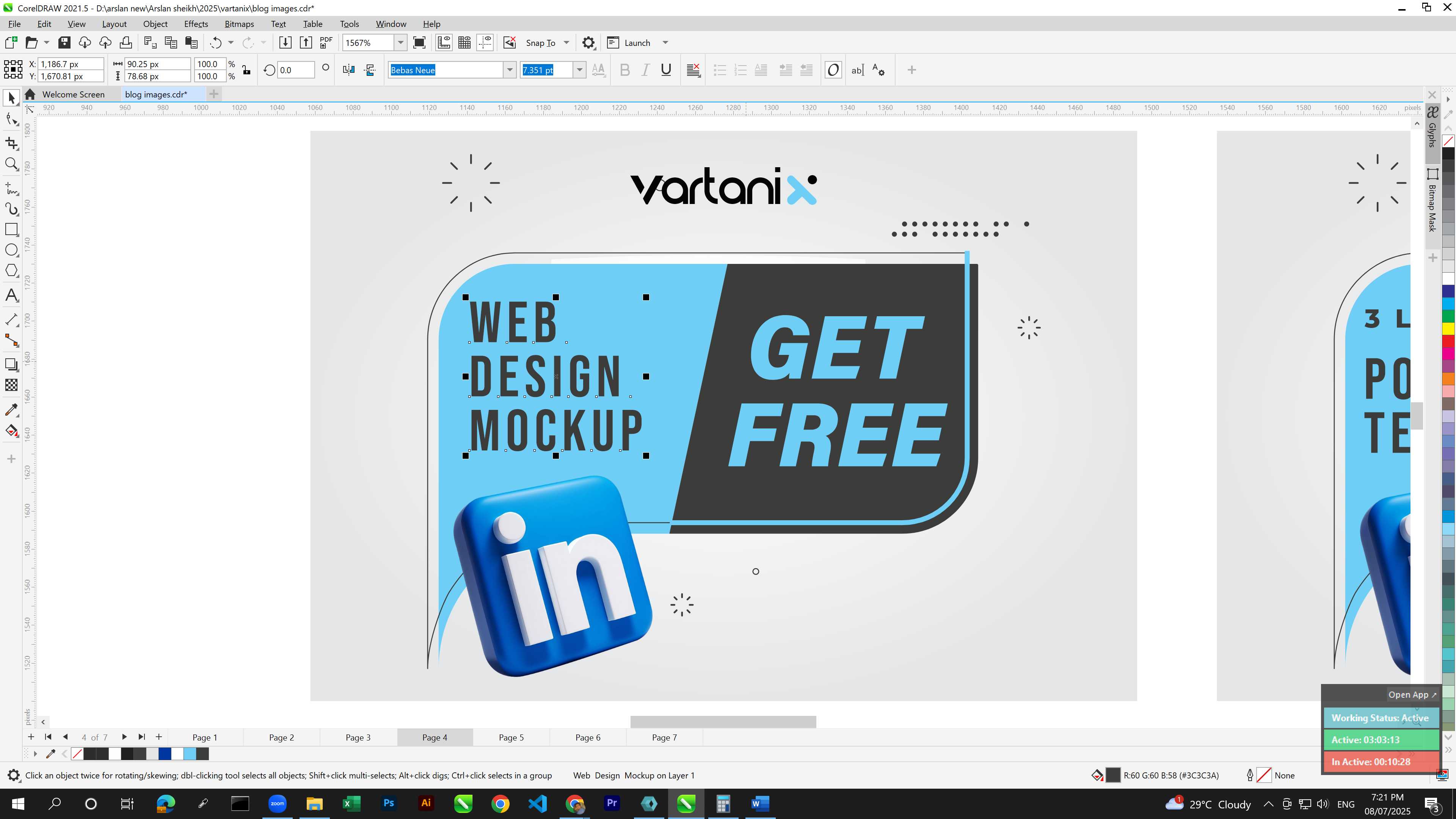This screenshot has height=819, width=1456.
Task: Open the Object menu
Action: pos(155,24)
